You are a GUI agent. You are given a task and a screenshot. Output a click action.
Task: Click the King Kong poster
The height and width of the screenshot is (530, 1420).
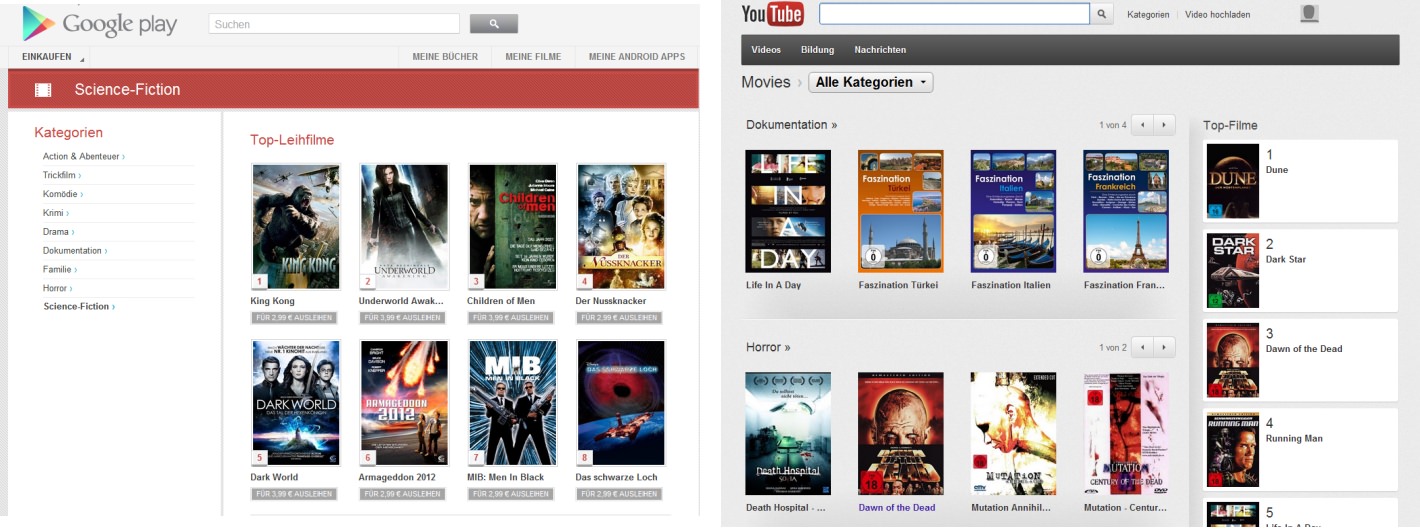point(295,226)
